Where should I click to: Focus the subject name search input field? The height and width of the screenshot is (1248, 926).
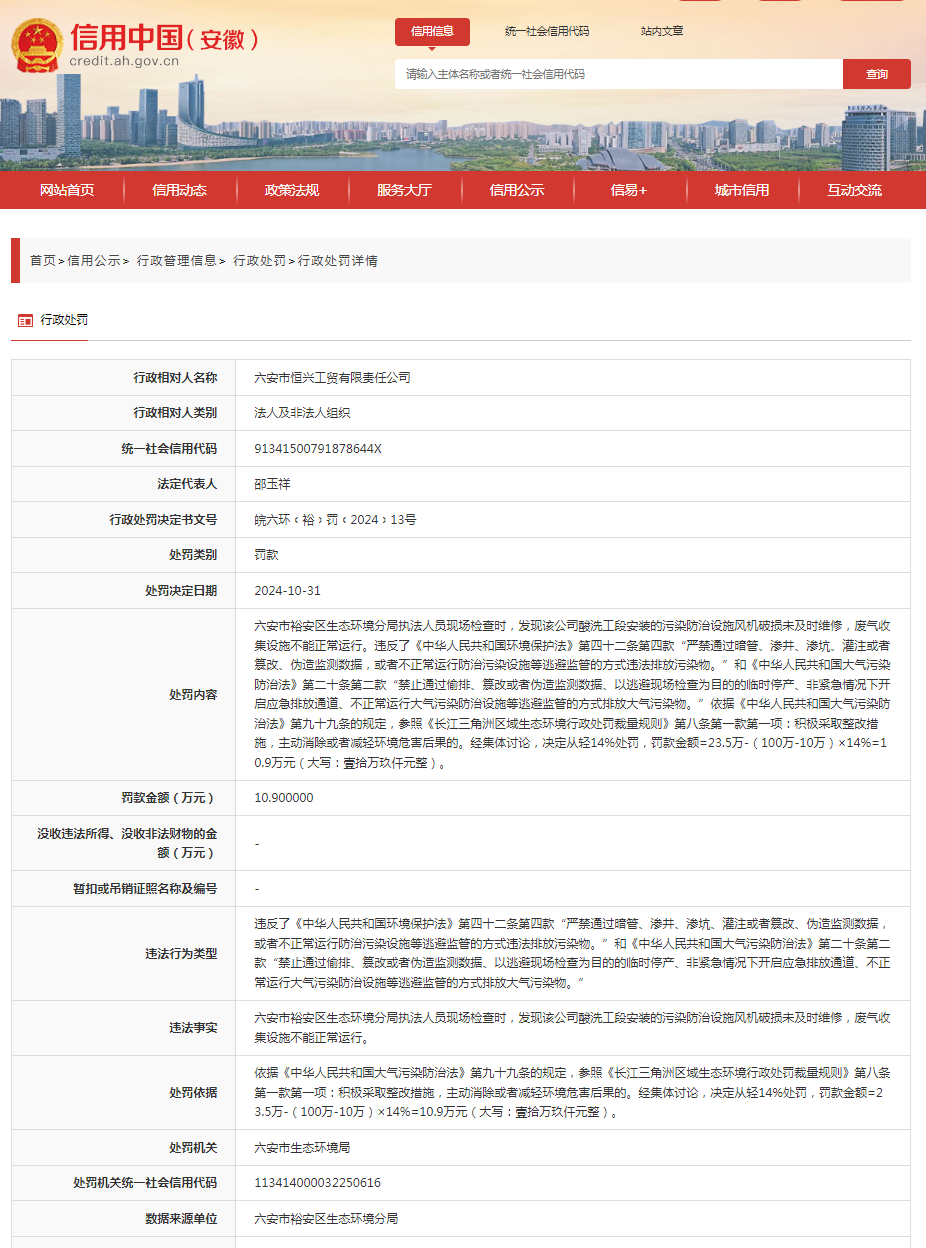618,74
